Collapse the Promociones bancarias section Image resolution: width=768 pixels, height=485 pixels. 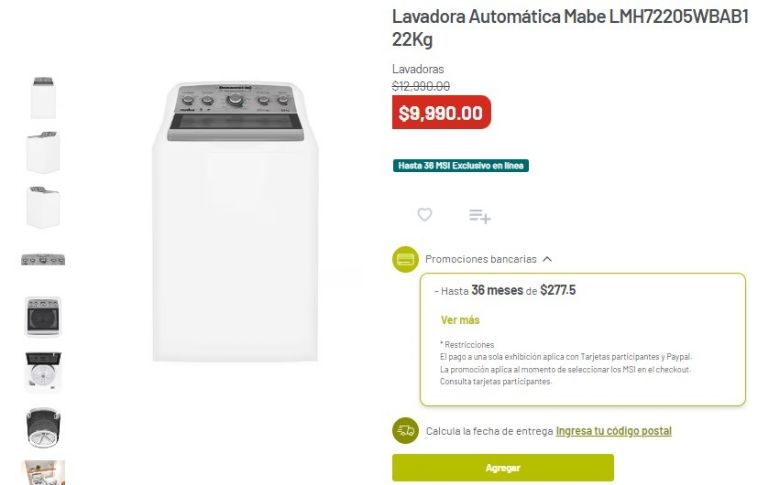click(547, 259)
